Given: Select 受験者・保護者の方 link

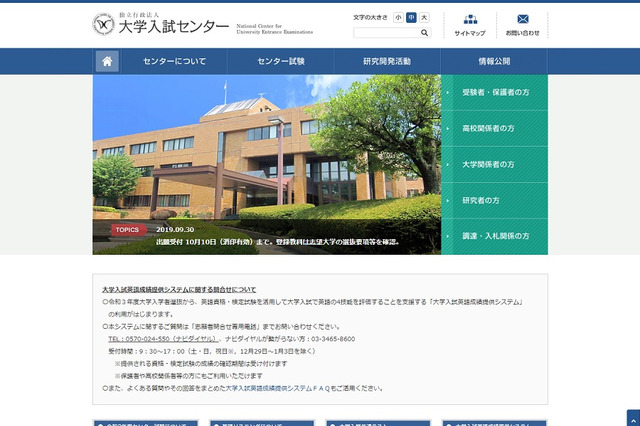Looking at the screenshot, I should 494,92.
